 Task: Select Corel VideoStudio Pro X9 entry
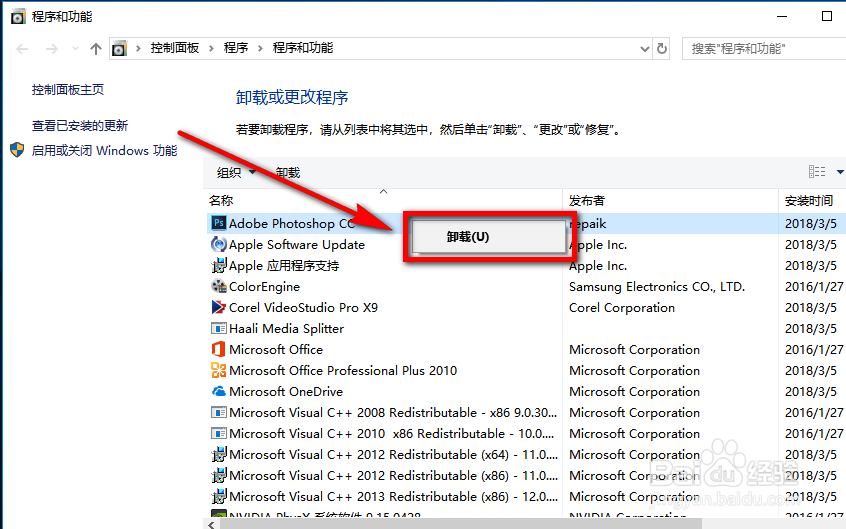(x=303, y=308)
